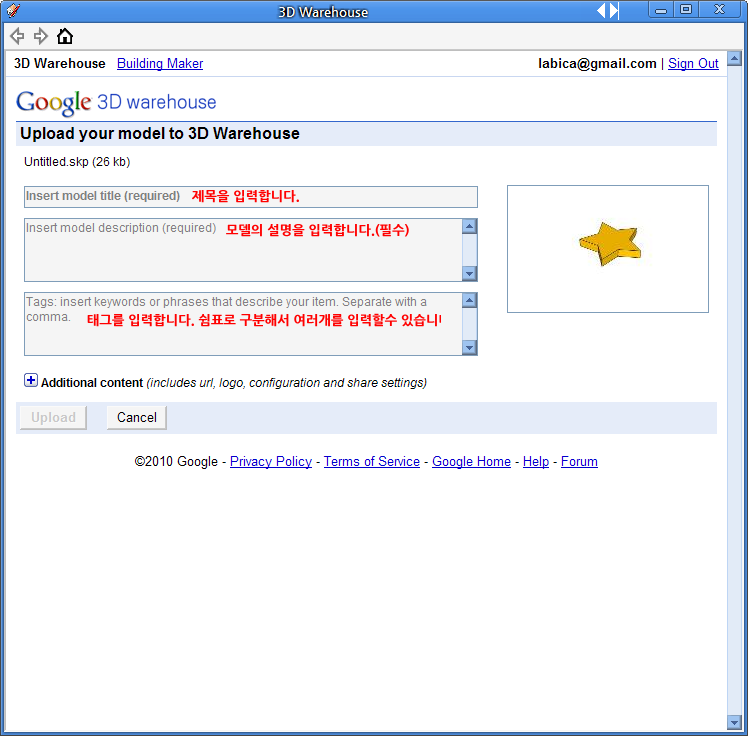Open the Building Maker link
Viewport: 748px width, 736px height.
pos(160,63)
